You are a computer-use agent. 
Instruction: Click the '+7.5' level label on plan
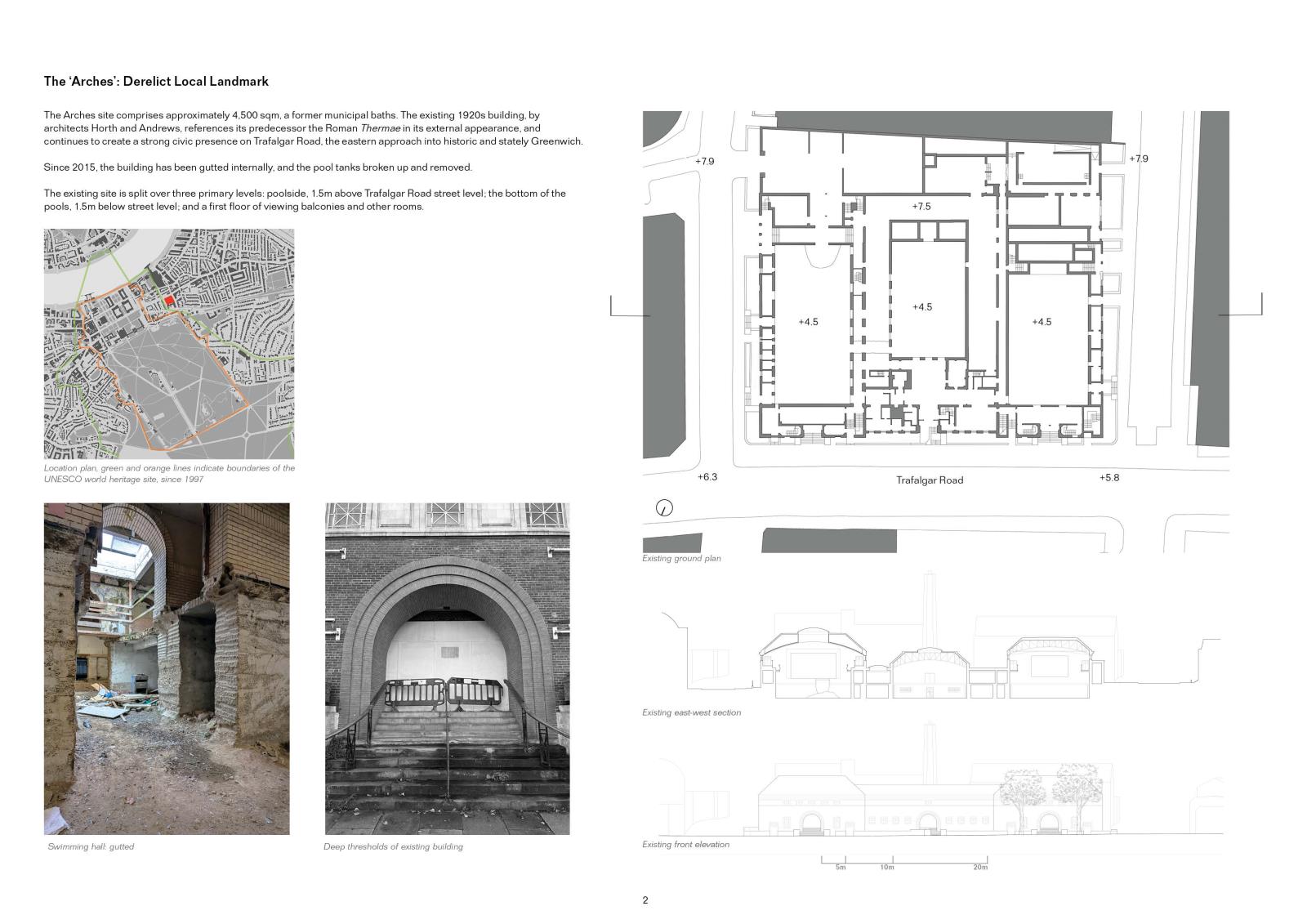coord(921,207)
